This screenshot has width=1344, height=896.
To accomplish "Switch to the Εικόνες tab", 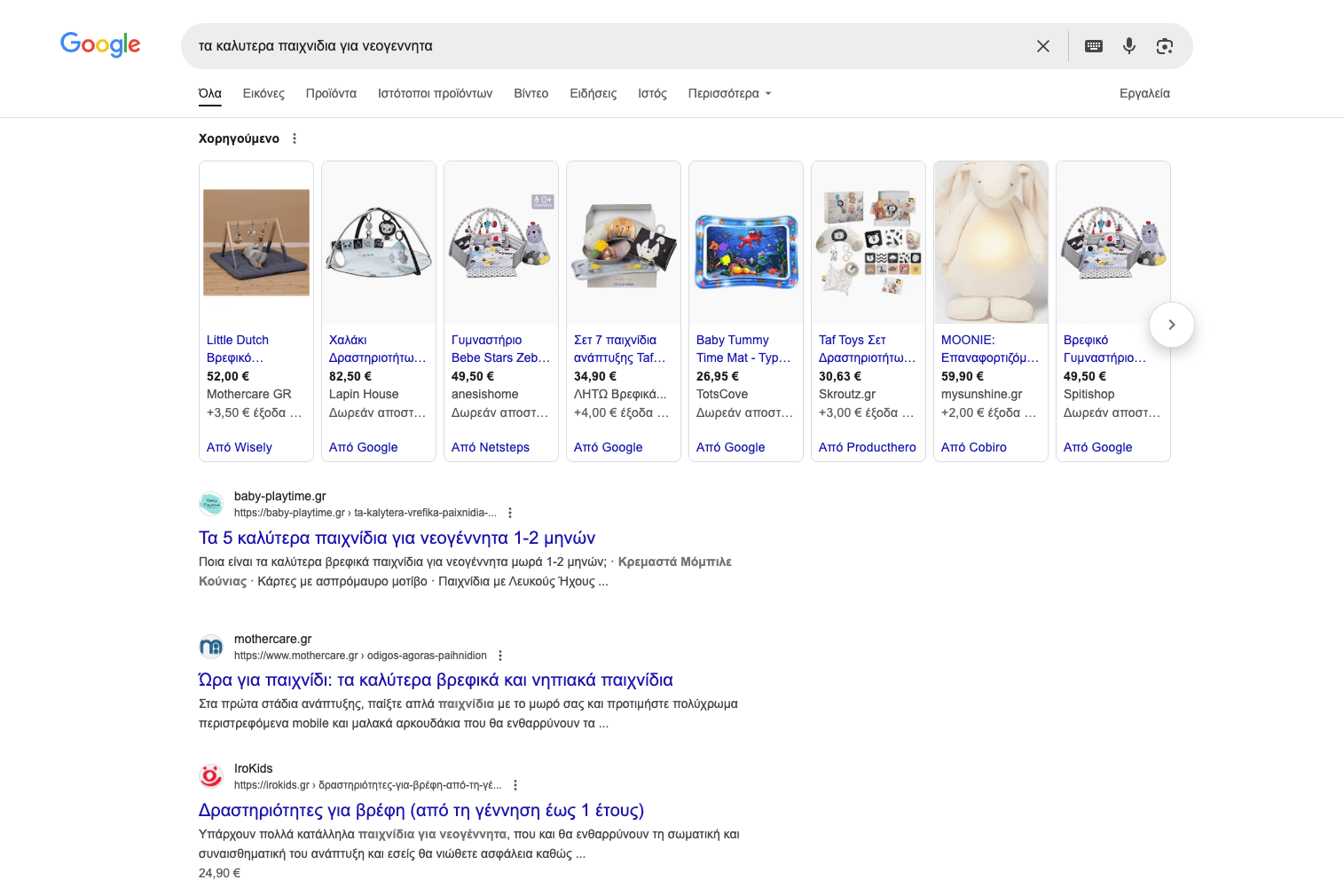I will (x=263, y=93).
